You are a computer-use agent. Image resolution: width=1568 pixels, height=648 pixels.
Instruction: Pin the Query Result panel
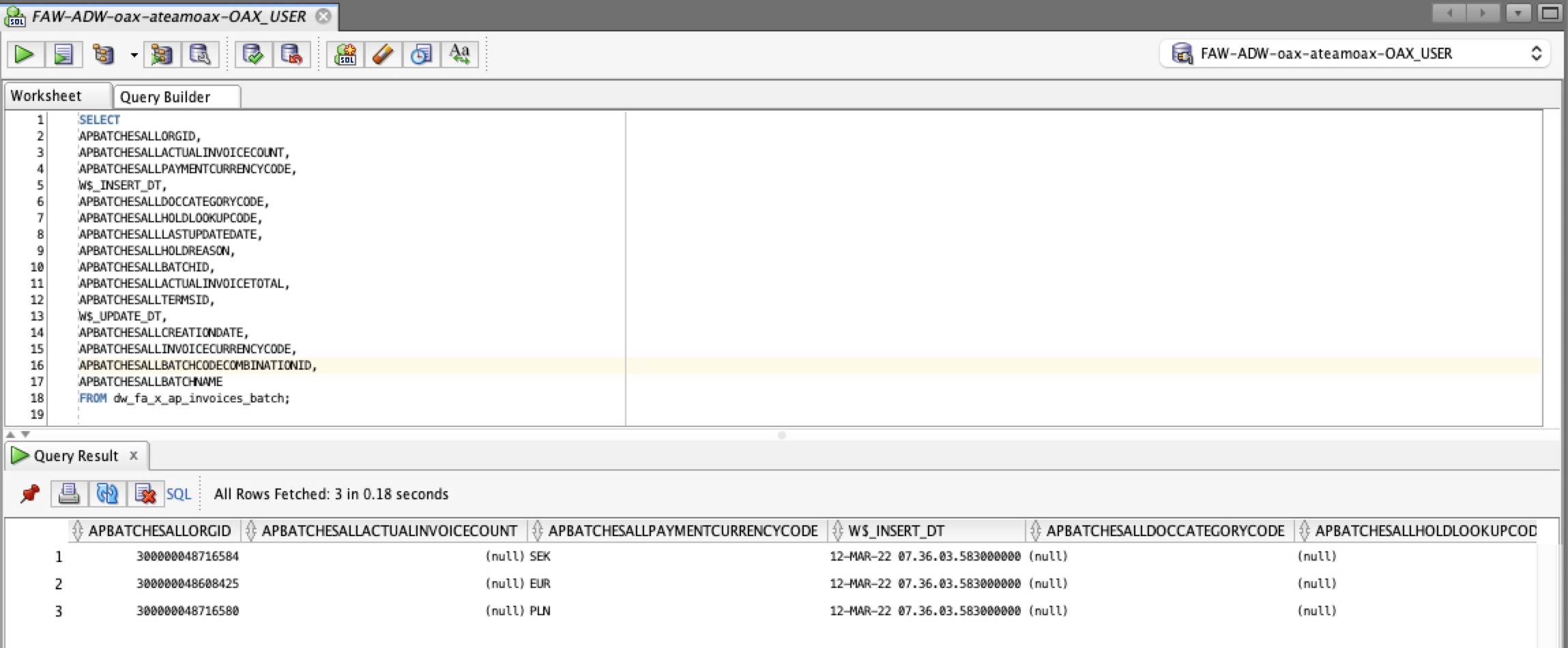pyautogui.click(x=29, y=493)
